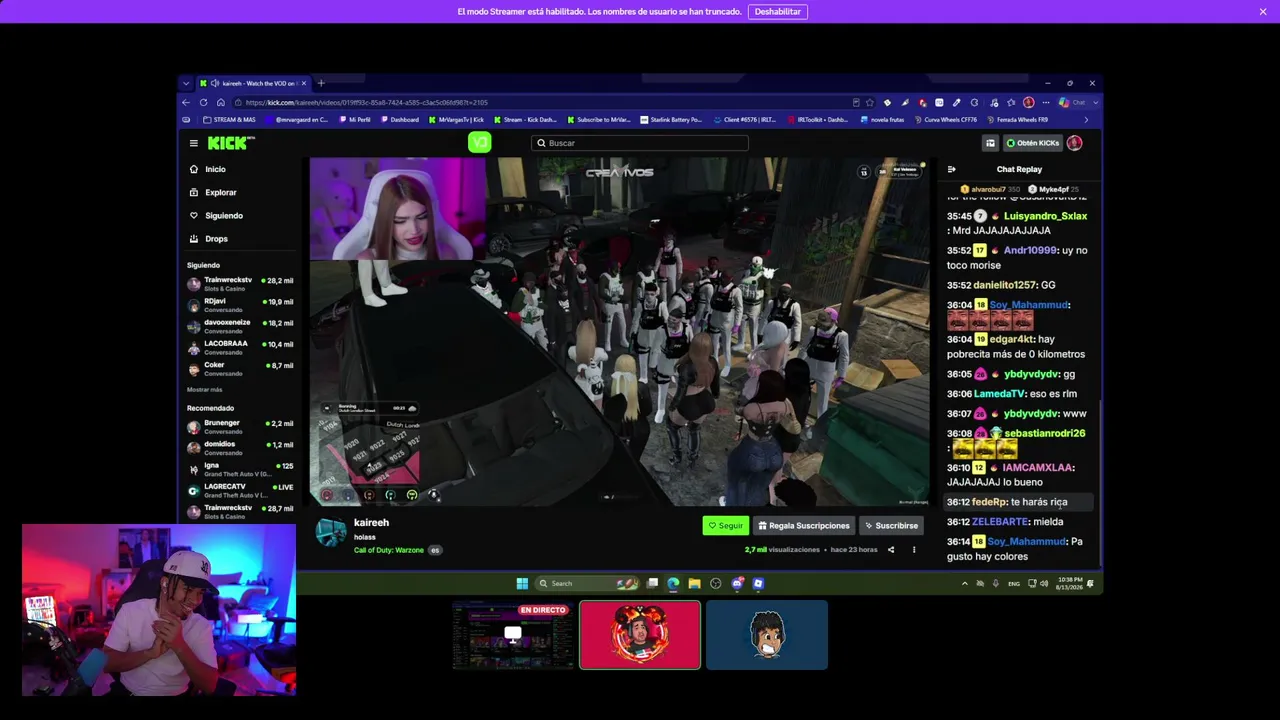
Task: Open more options for the video
Action: click(913, 549)
